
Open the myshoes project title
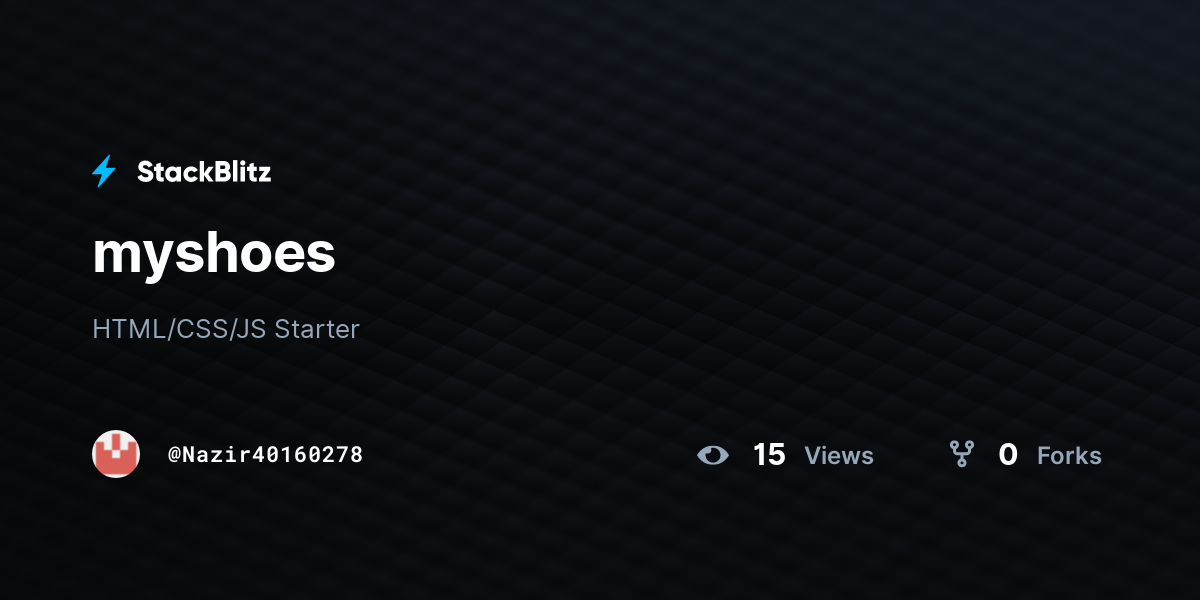click(214, 254)
